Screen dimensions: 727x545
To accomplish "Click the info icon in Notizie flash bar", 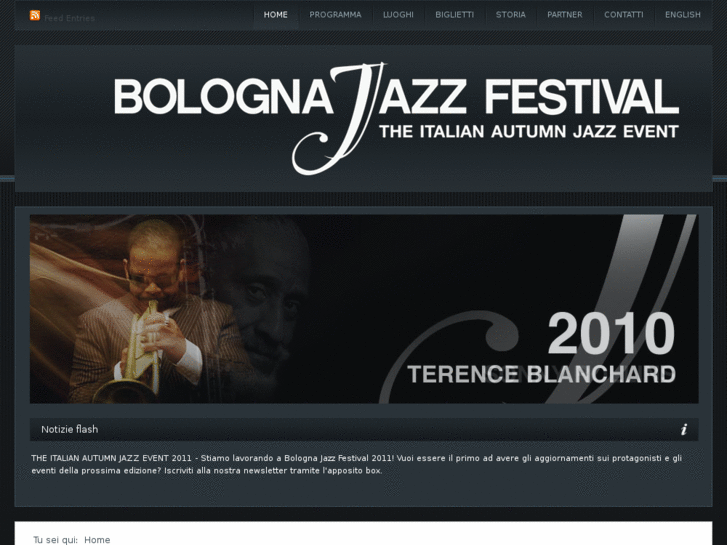I will point(684,430).
